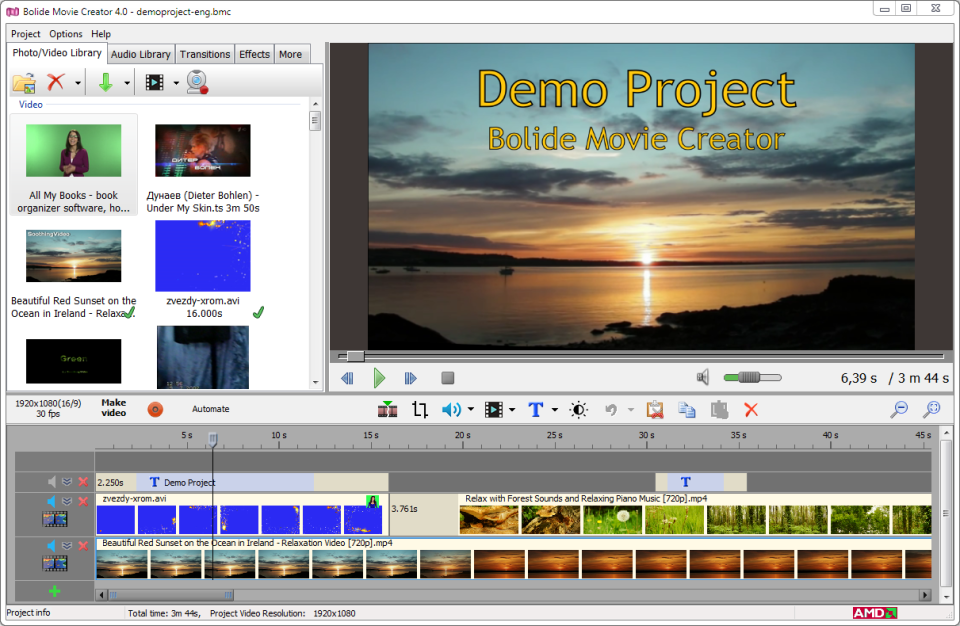This screenshot has height=626, width=960.
Task: Click the Make video button
Action: pos(114,408)
